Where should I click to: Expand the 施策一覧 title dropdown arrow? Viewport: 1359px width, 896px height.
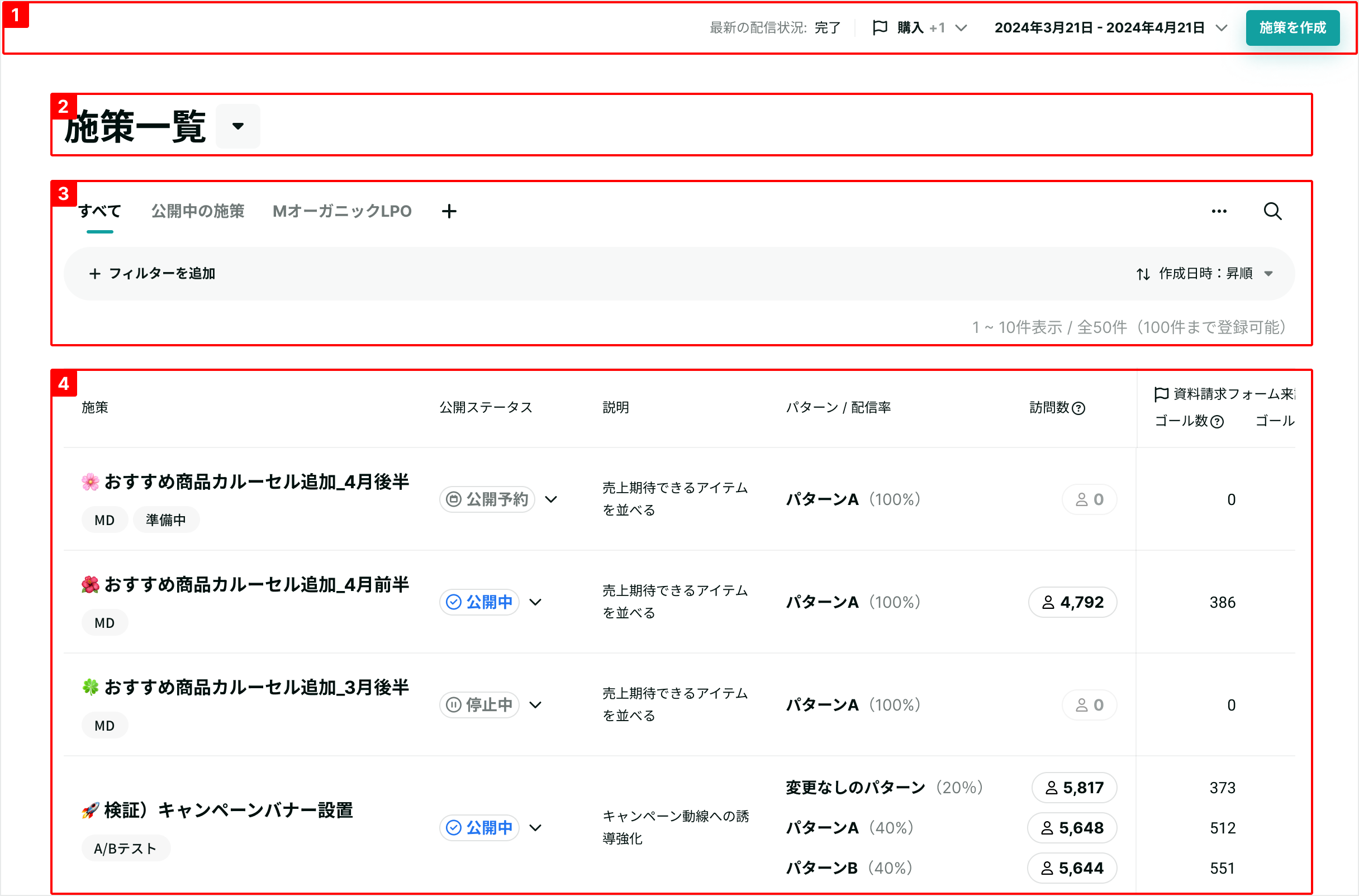(237, 126)
